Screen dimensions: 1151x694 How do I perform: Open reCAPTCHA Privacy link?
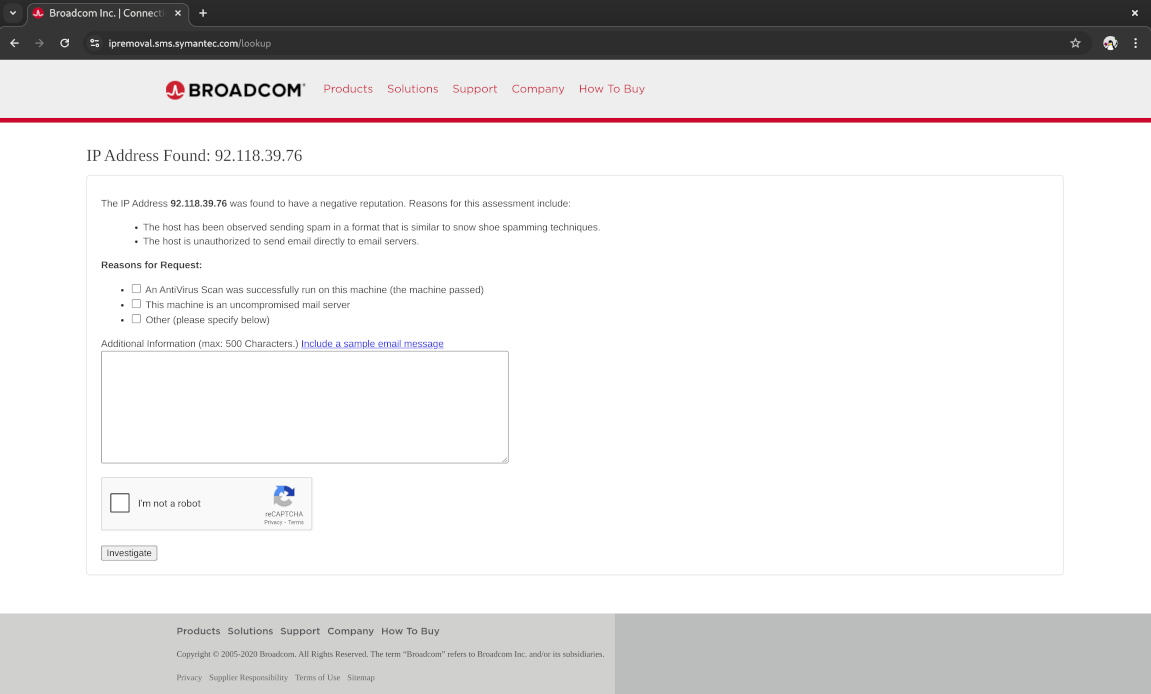tap(273, 522)
